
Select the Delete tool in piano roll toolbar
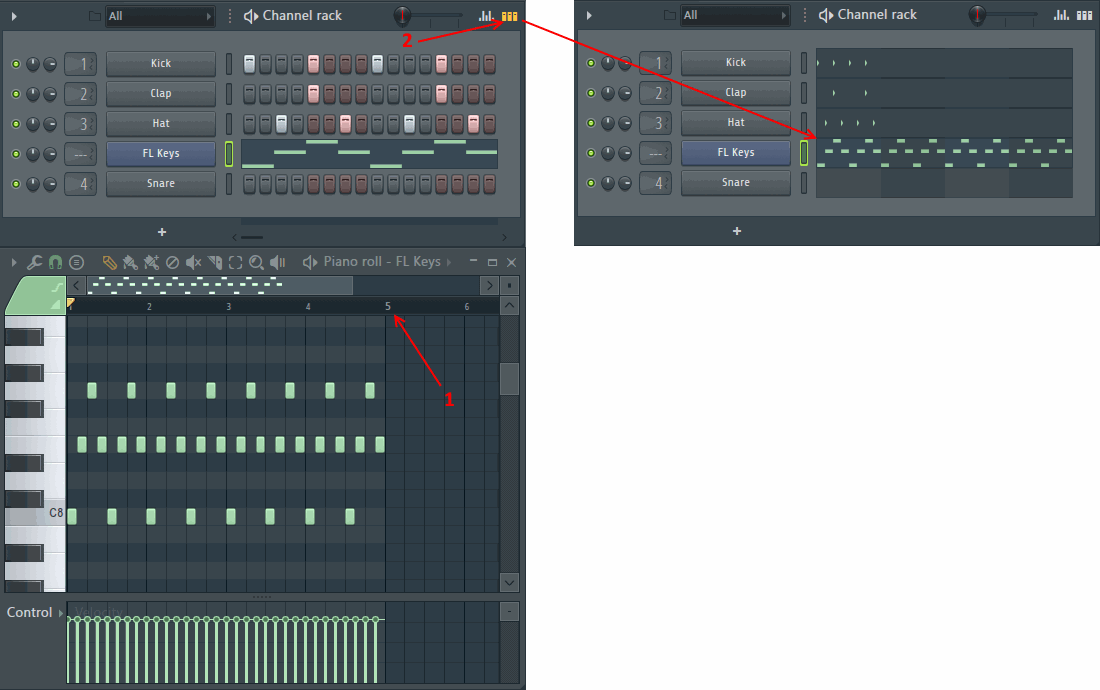pyautogui.click(x=172, y=262)
